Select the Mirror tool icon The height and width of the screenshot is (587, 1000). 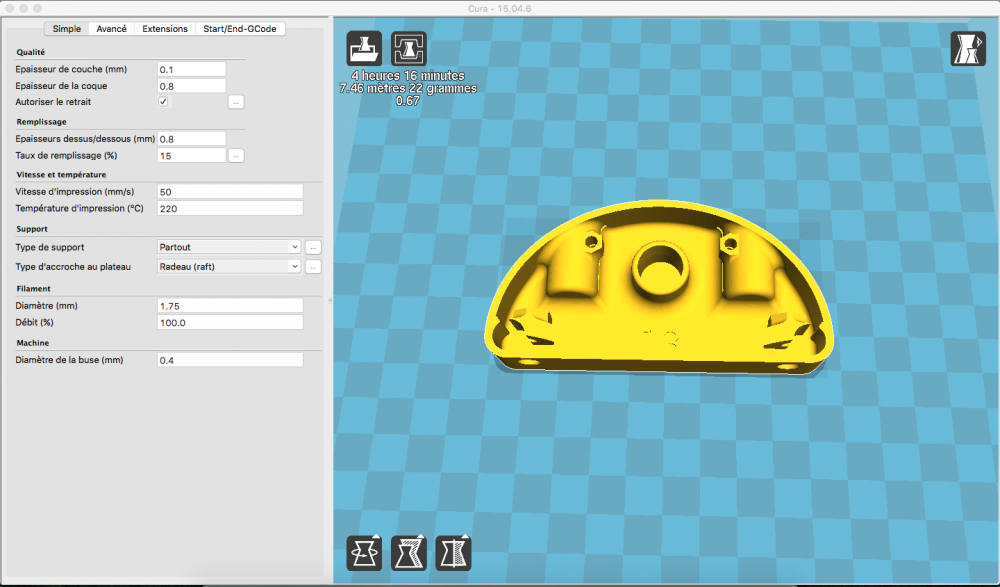coord(453,553)
